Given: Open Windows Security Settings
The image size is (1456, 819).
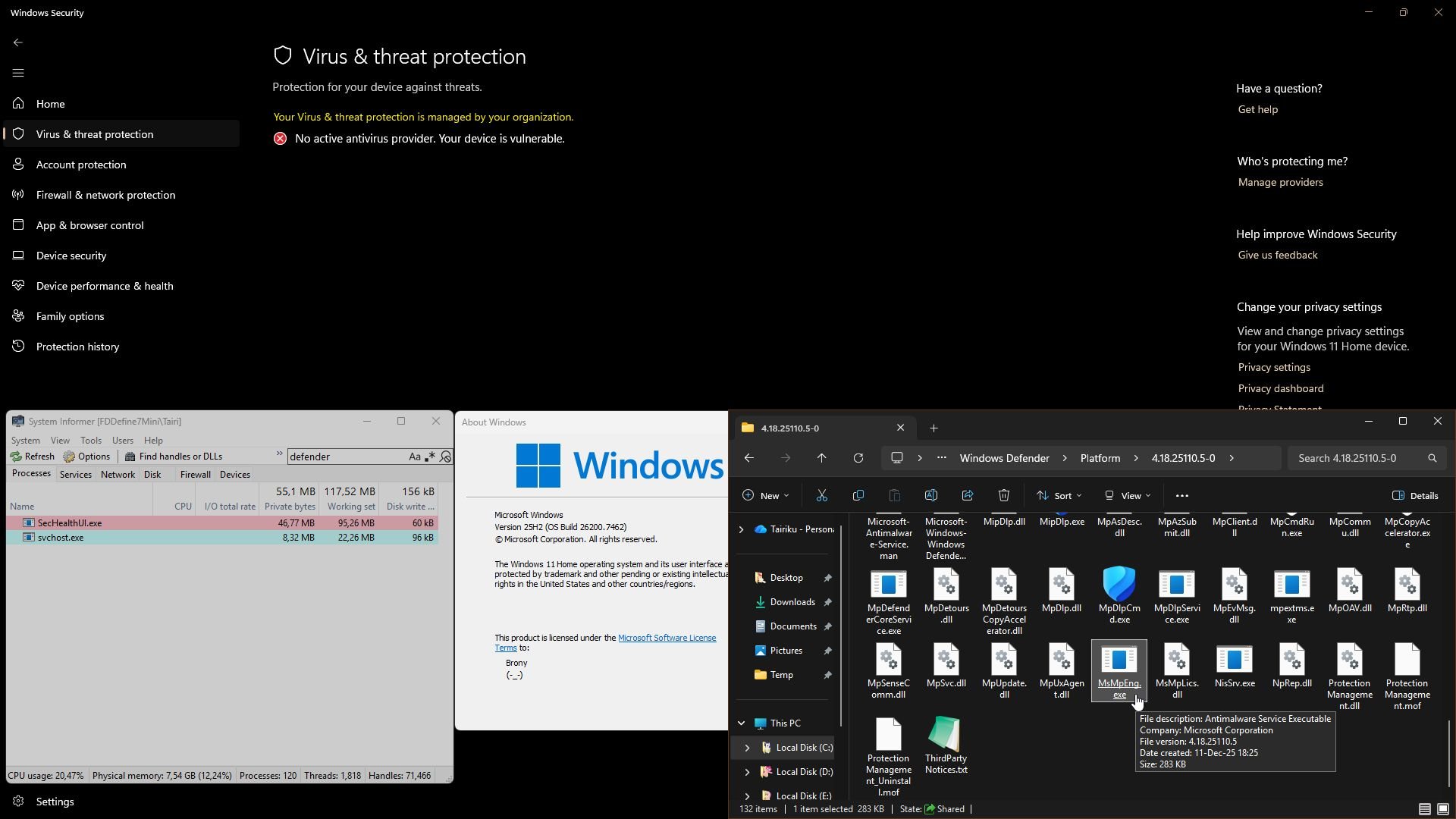Looking at the screenshot, I should pos(121,802).
